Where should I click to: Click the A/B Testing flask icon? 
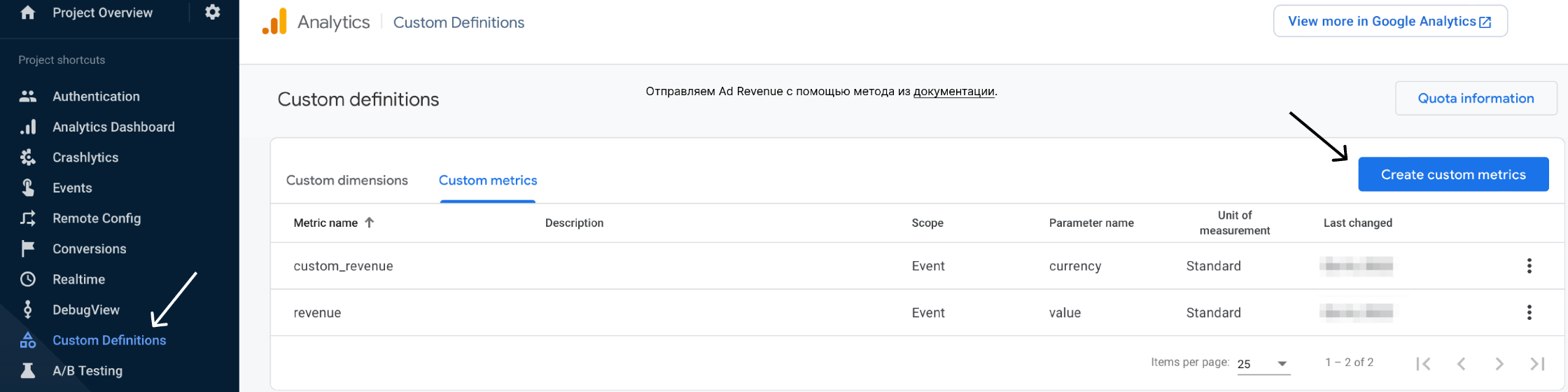28,370
